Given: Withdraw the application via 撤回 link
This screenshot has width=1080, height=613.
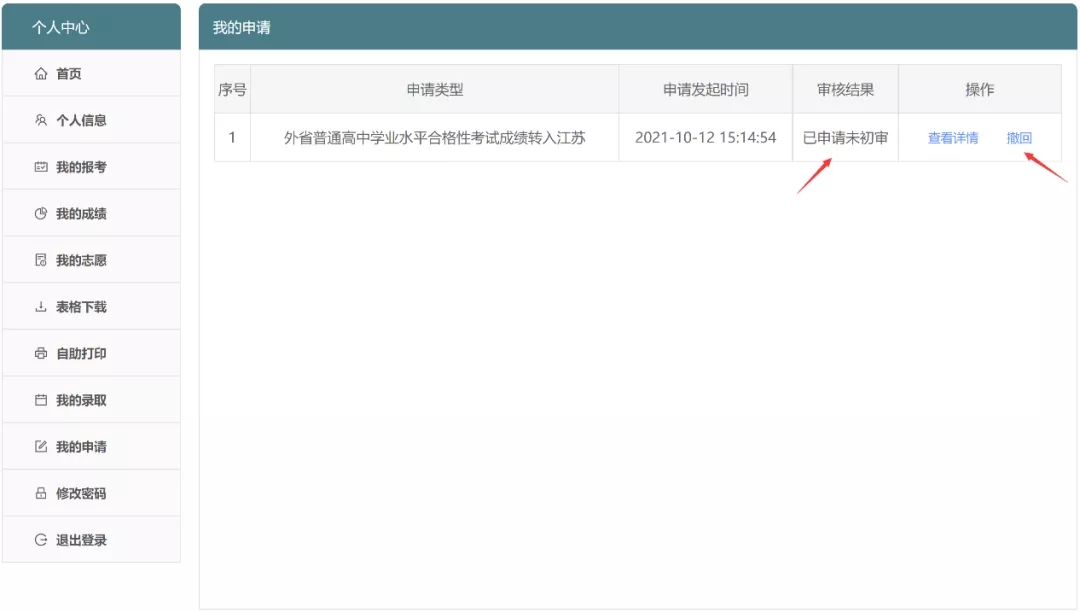Looking at the screenshot, I should coord(1019,138).
